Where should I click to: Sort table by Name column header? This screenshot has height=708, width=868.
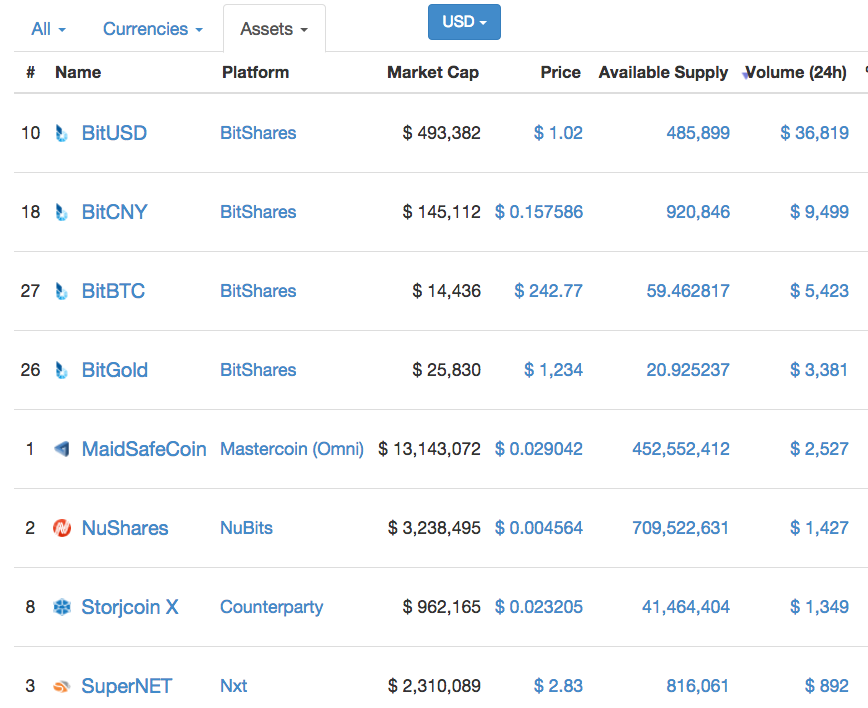[x=78, y=73]
